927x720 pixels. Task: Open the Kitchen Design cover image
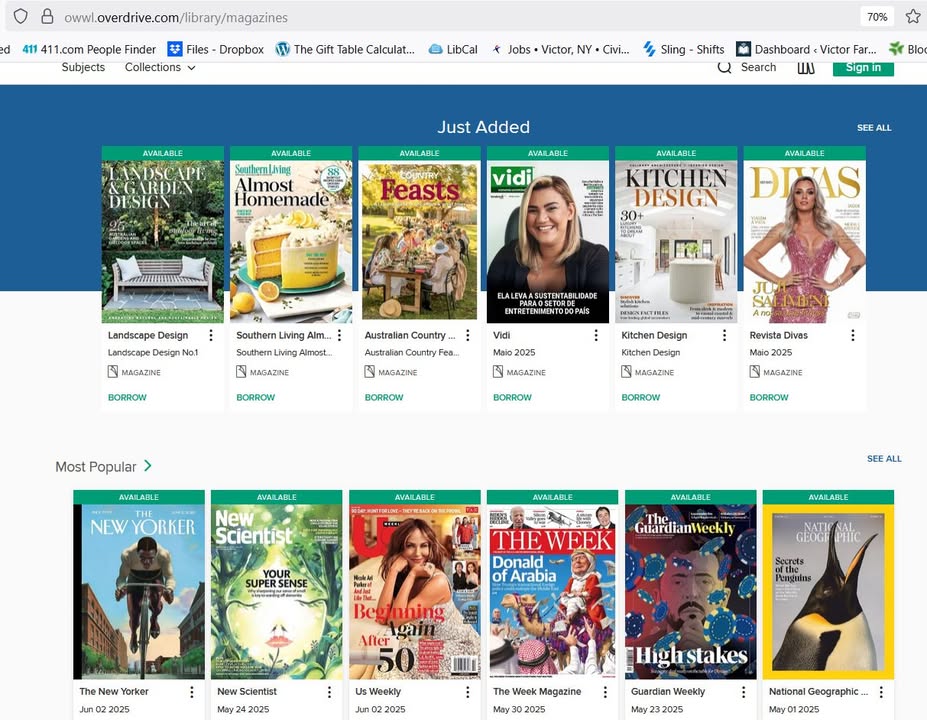pos(676,242)
